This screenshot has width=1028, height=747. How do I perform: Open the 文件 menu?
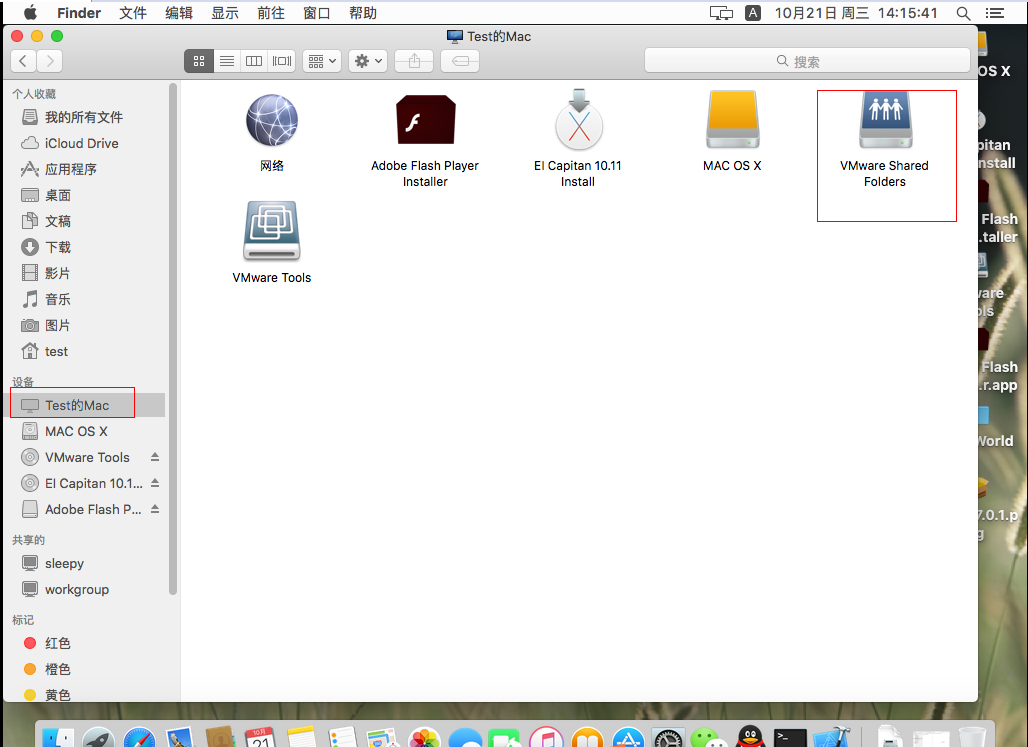click(x=132, y=13)
